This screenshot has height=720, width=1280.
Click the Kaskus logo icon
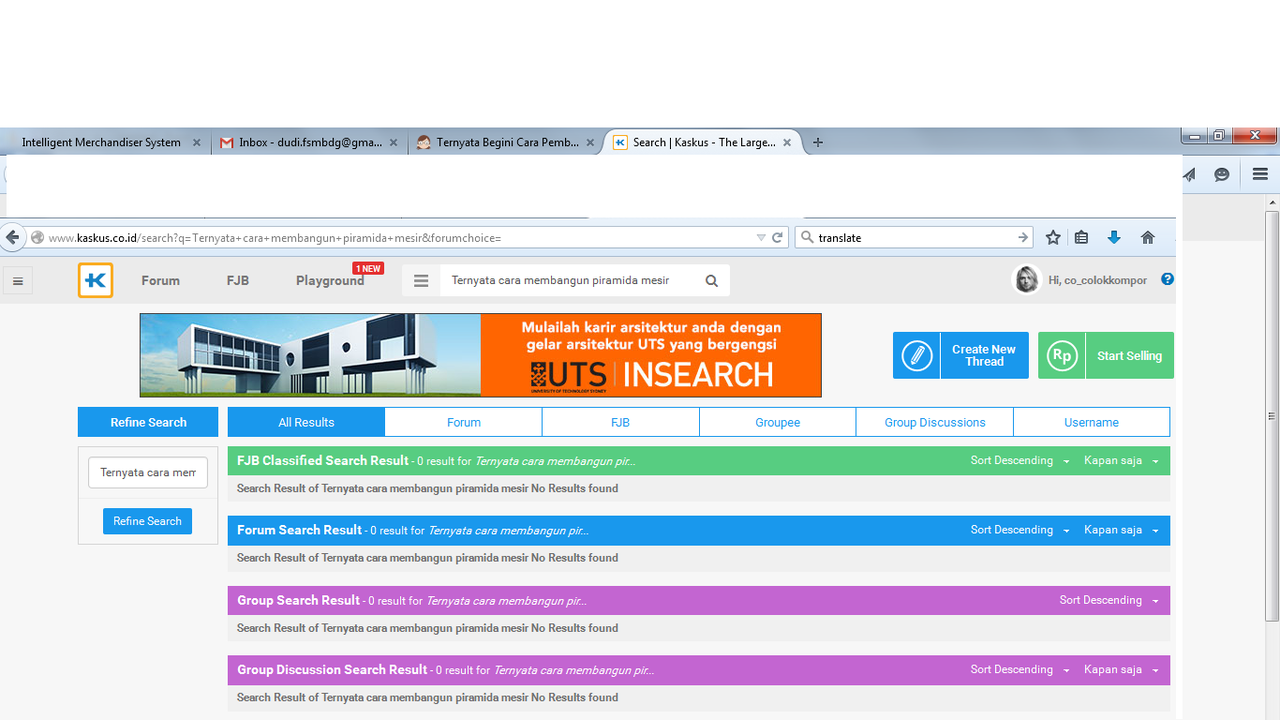(96, 281)
